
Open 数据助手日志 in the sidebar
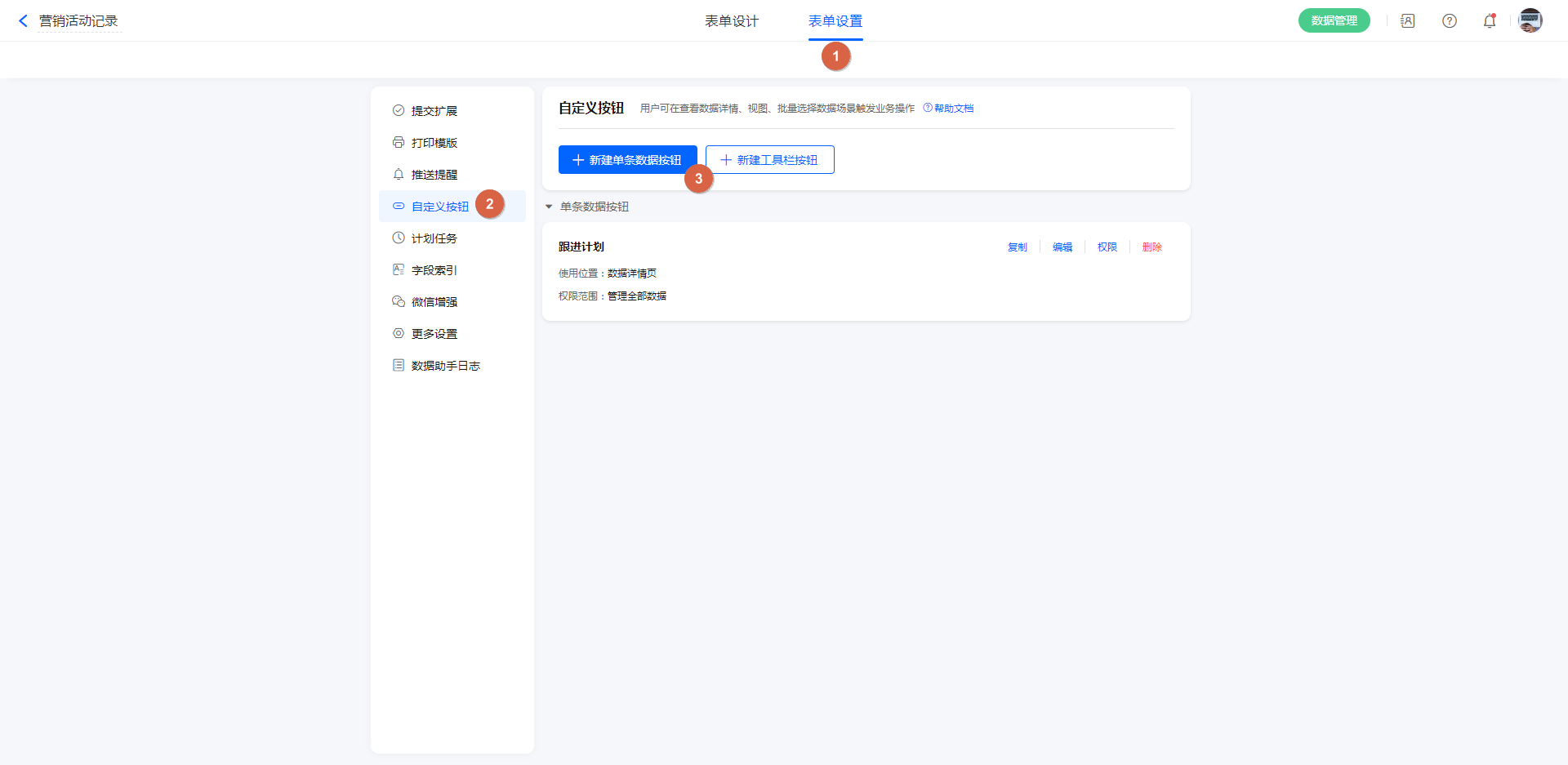click(x=445, y=366)
